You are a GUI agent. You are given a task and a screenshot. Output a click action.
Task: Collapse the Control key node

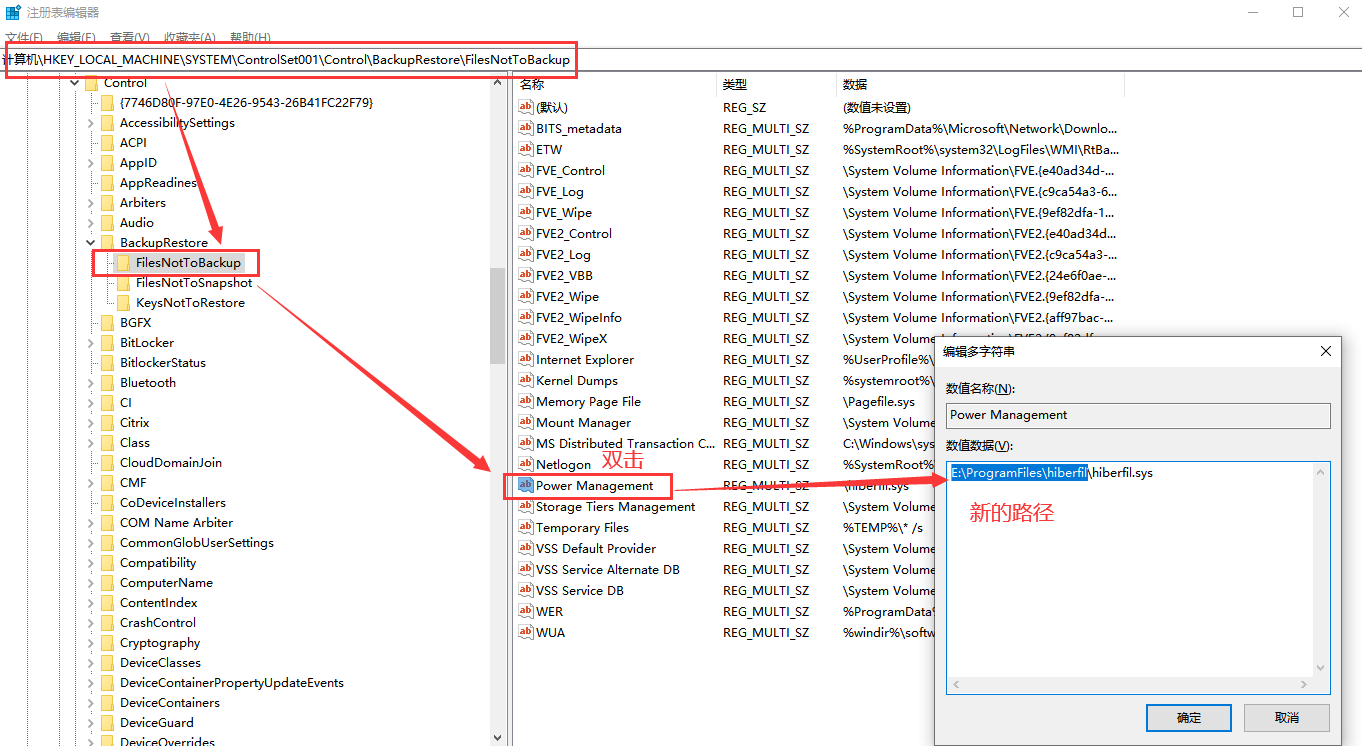pyautogui.click(x=75, y=83)
